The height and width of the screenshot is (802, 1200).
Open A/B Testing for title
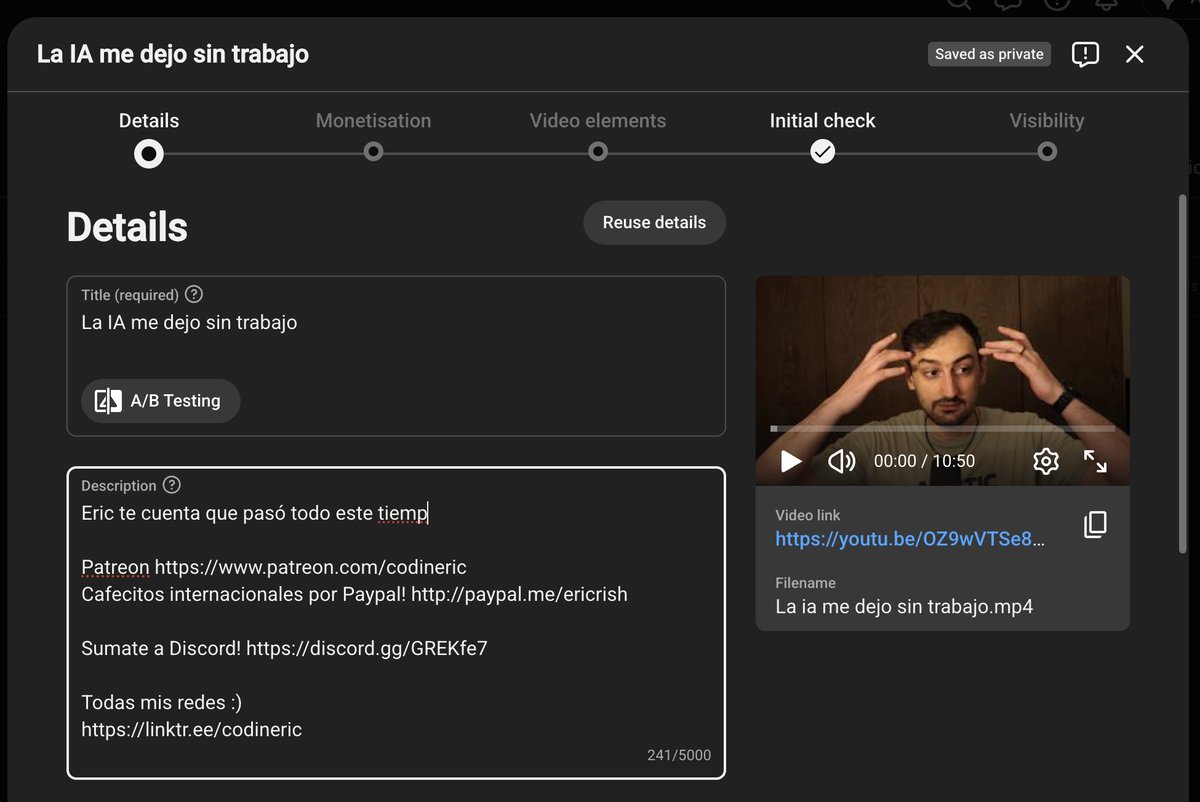click(x=161, y=401)
